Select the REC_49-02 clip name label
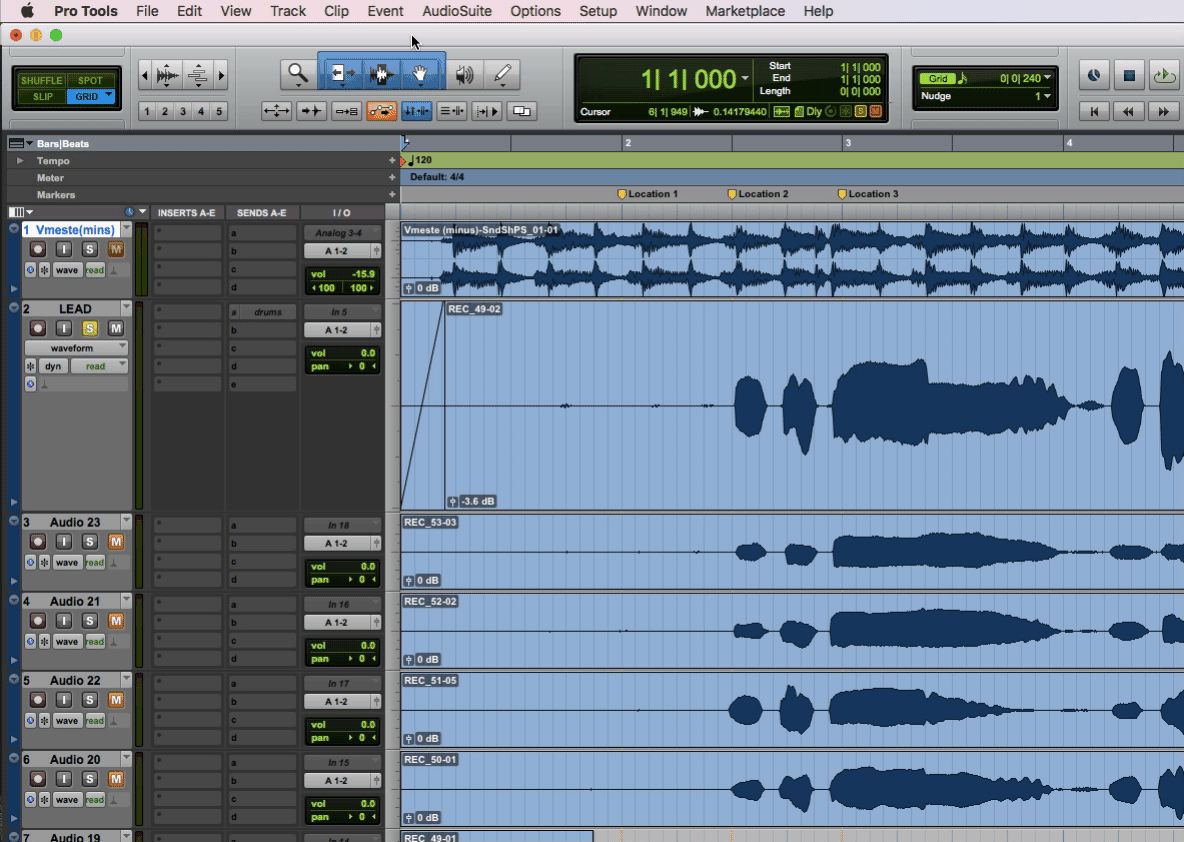1184x842 pixels. coord(473,309)
